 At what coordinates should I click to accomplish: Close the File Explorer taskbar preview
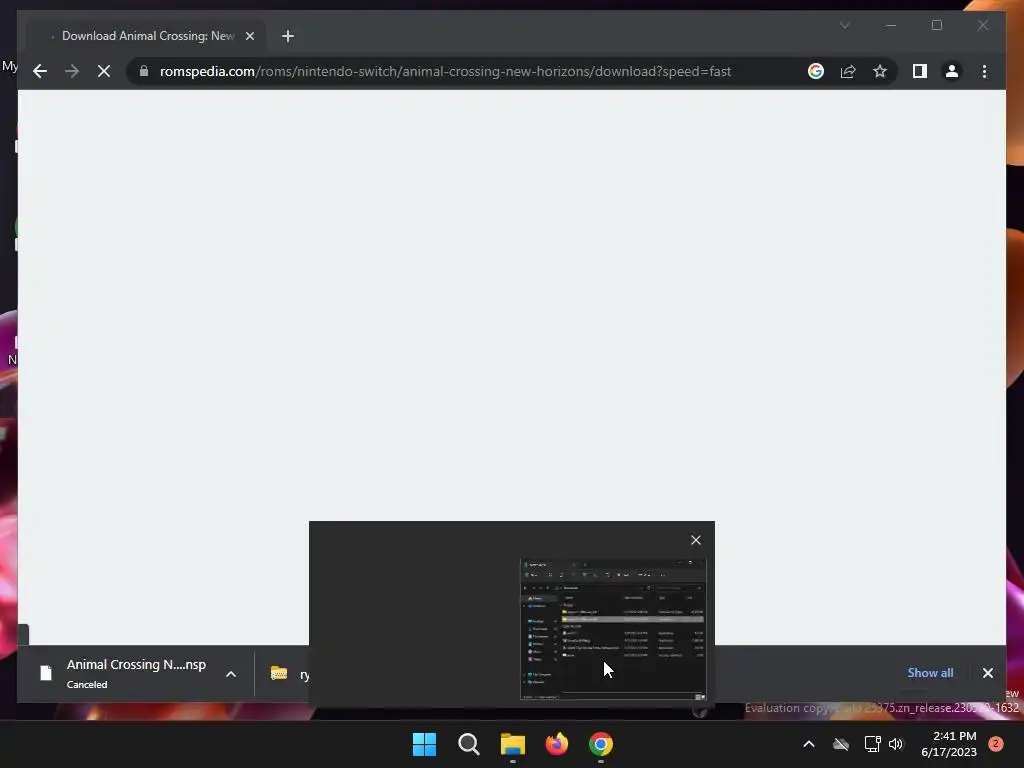click(x=696, y=540)
